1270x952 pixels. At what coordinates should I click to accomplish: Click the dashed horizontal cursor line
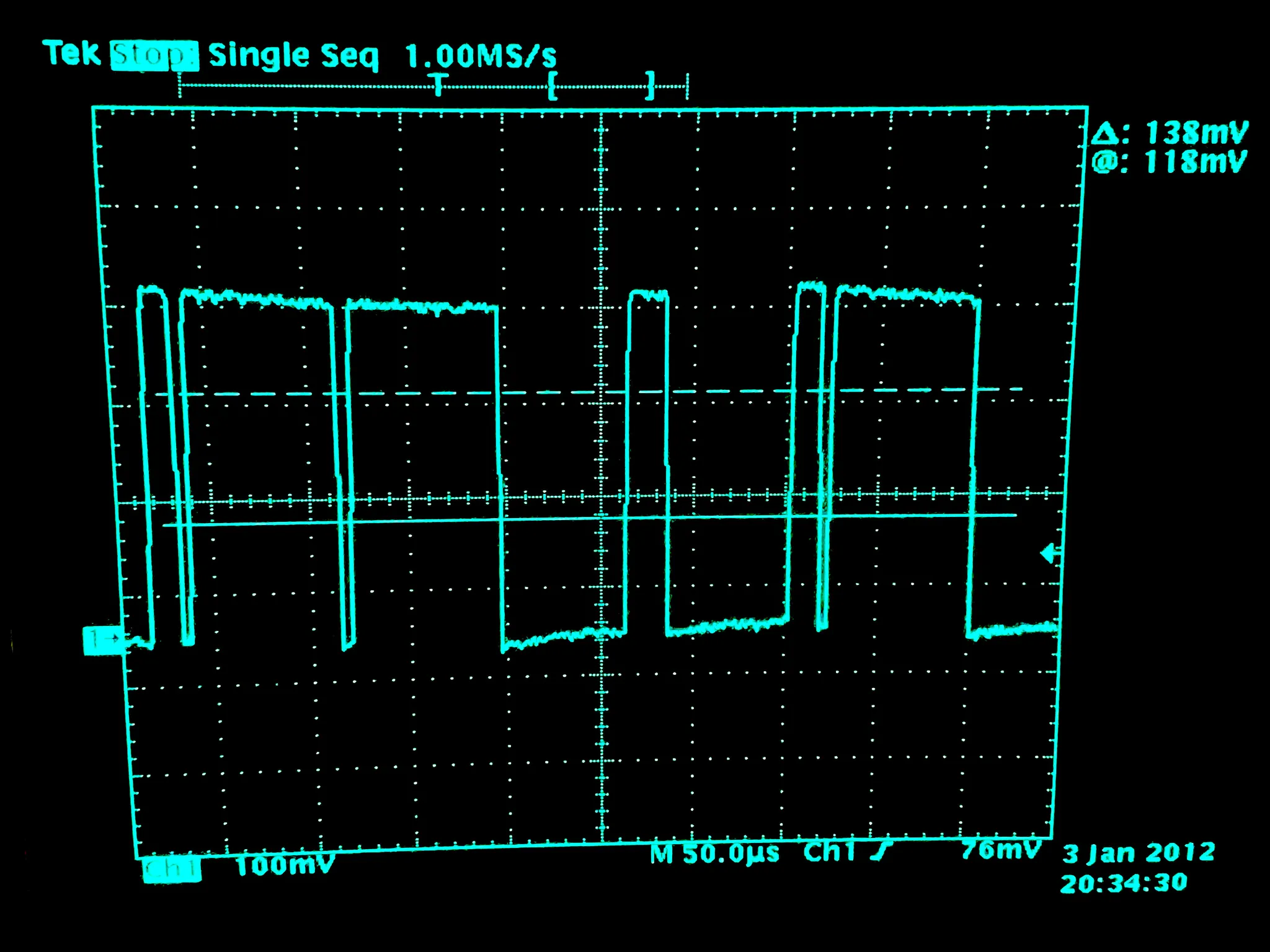coord(588,392)
